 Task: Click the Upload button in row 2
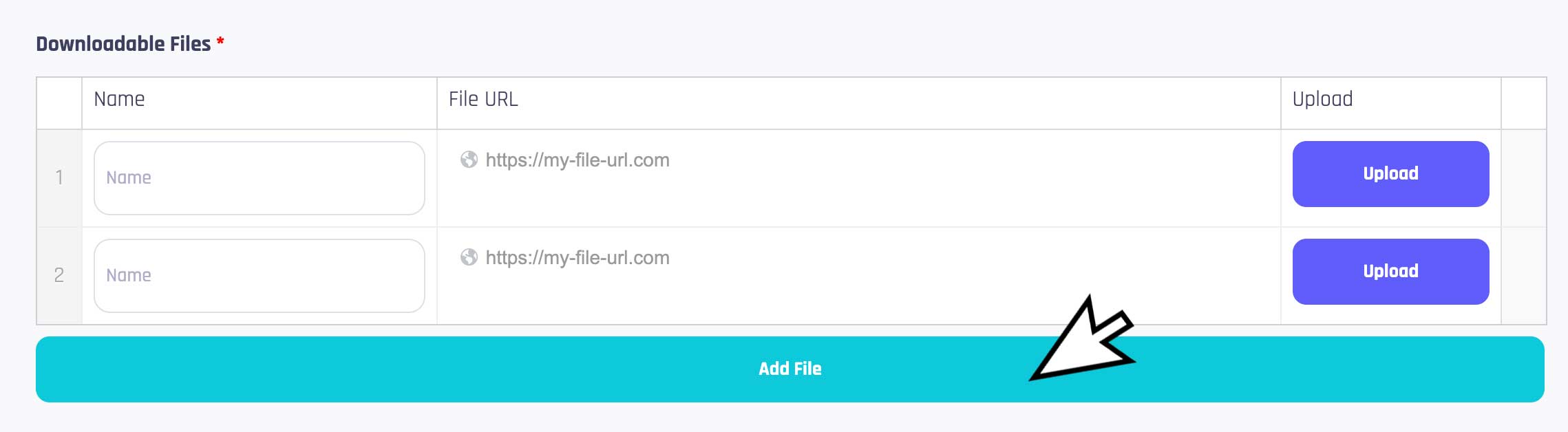click(1390, 272)
